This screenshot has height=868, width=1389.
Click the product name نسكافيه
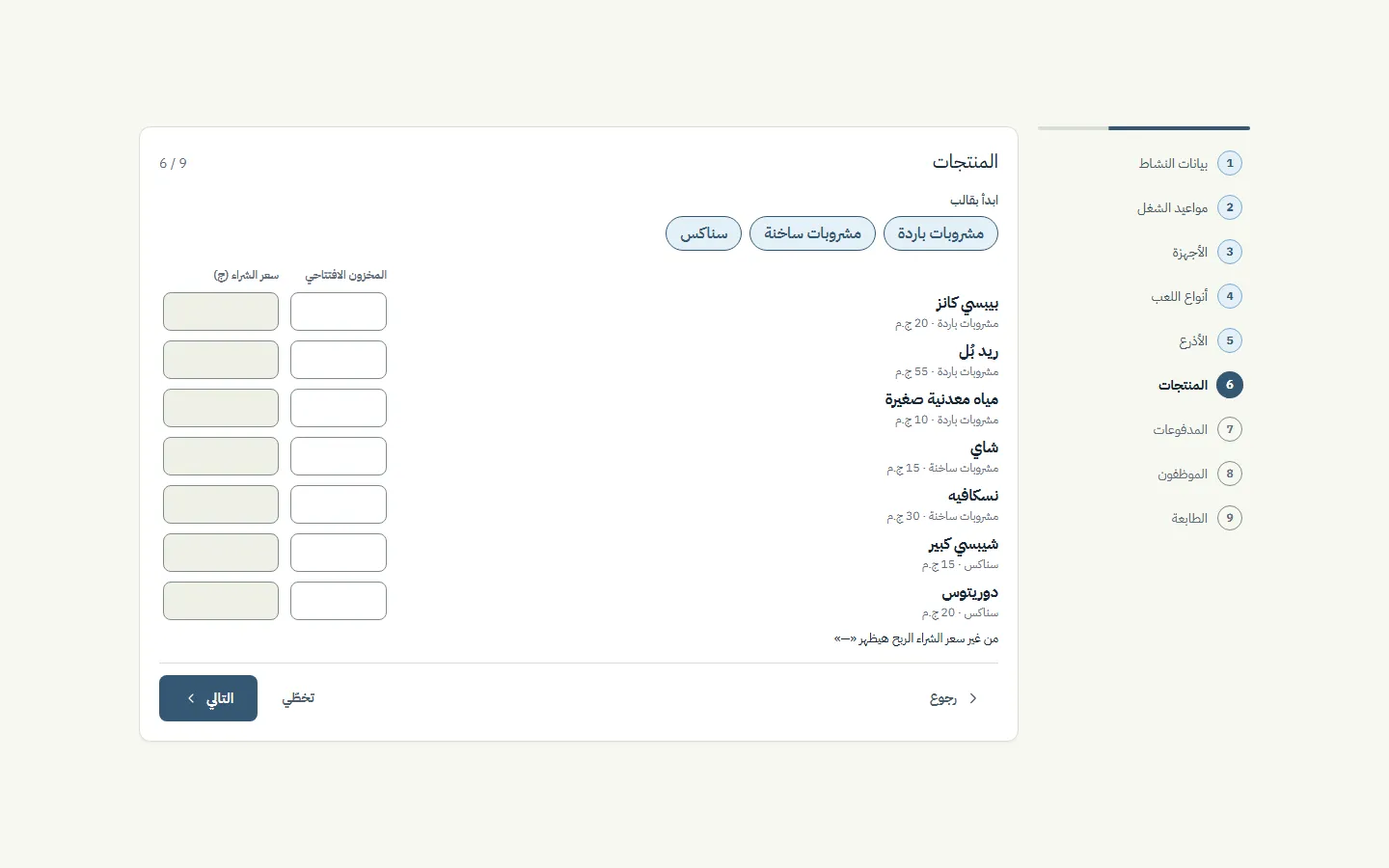(x=973, y=496)
